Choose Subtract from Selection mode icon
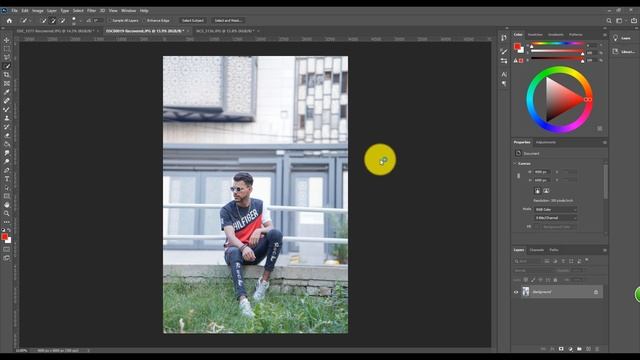This screenshot has height=360, width=640. tap(62, 20)
